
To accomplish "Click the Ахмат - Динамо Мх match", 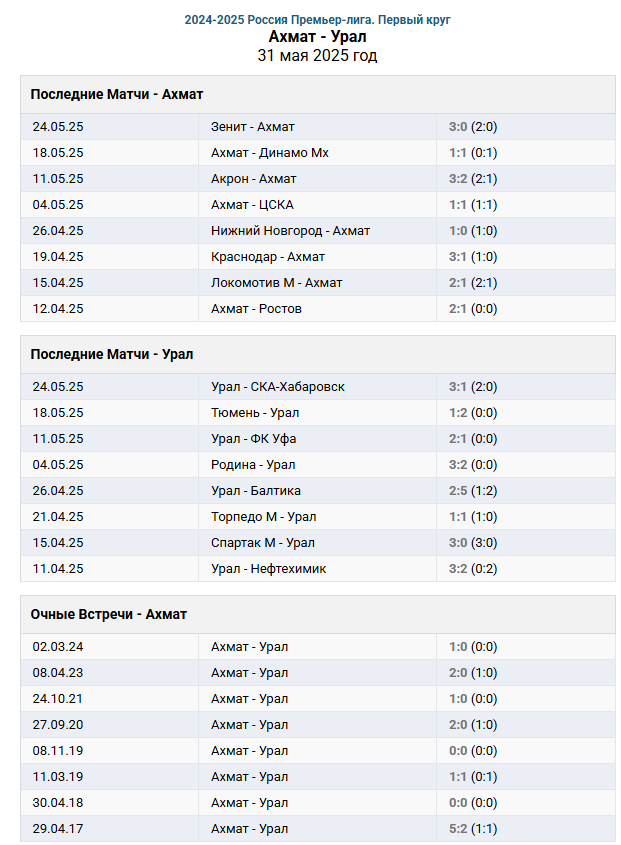I will pos(270,153).
